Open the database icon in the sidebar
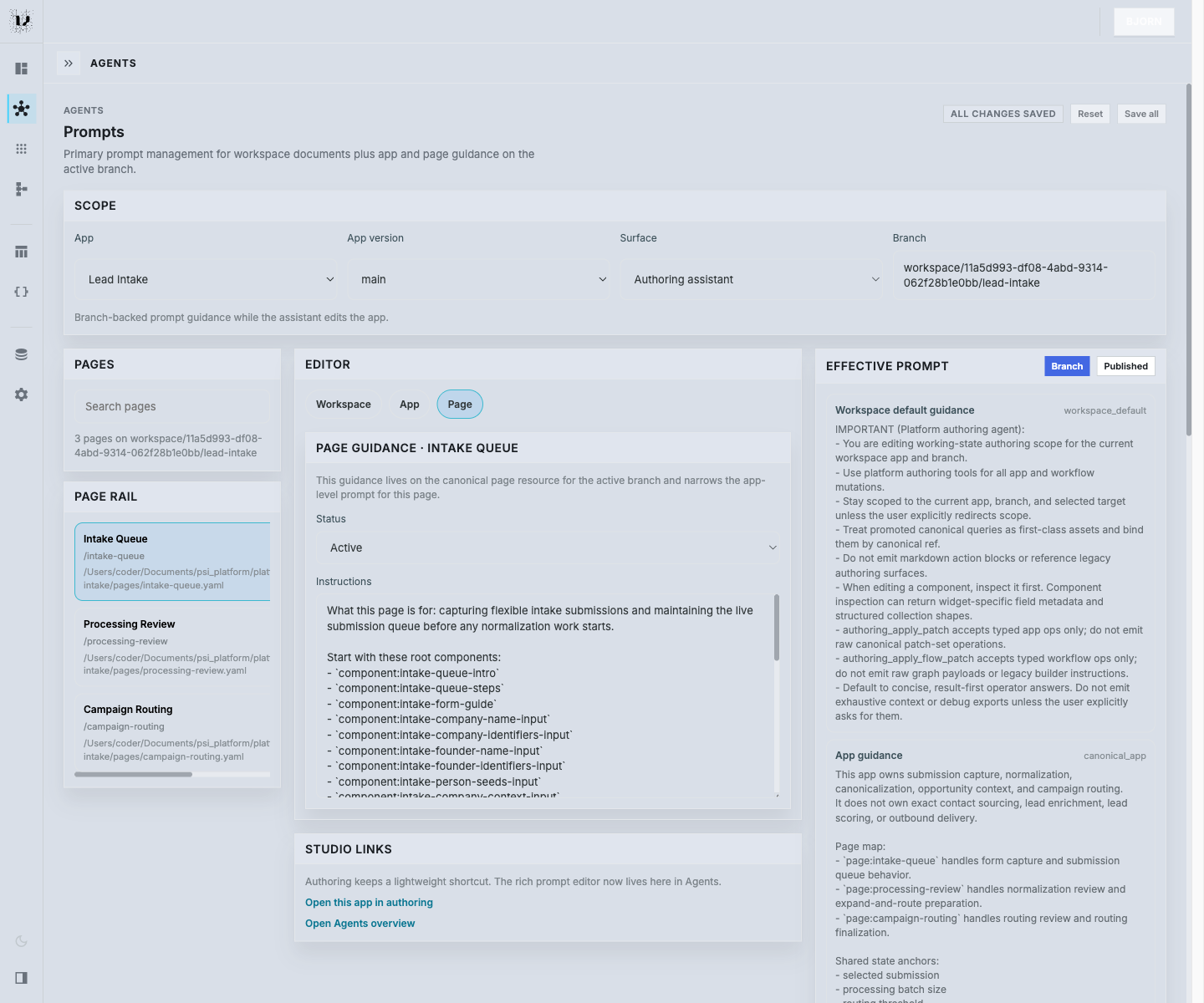 tap(21, 354)
